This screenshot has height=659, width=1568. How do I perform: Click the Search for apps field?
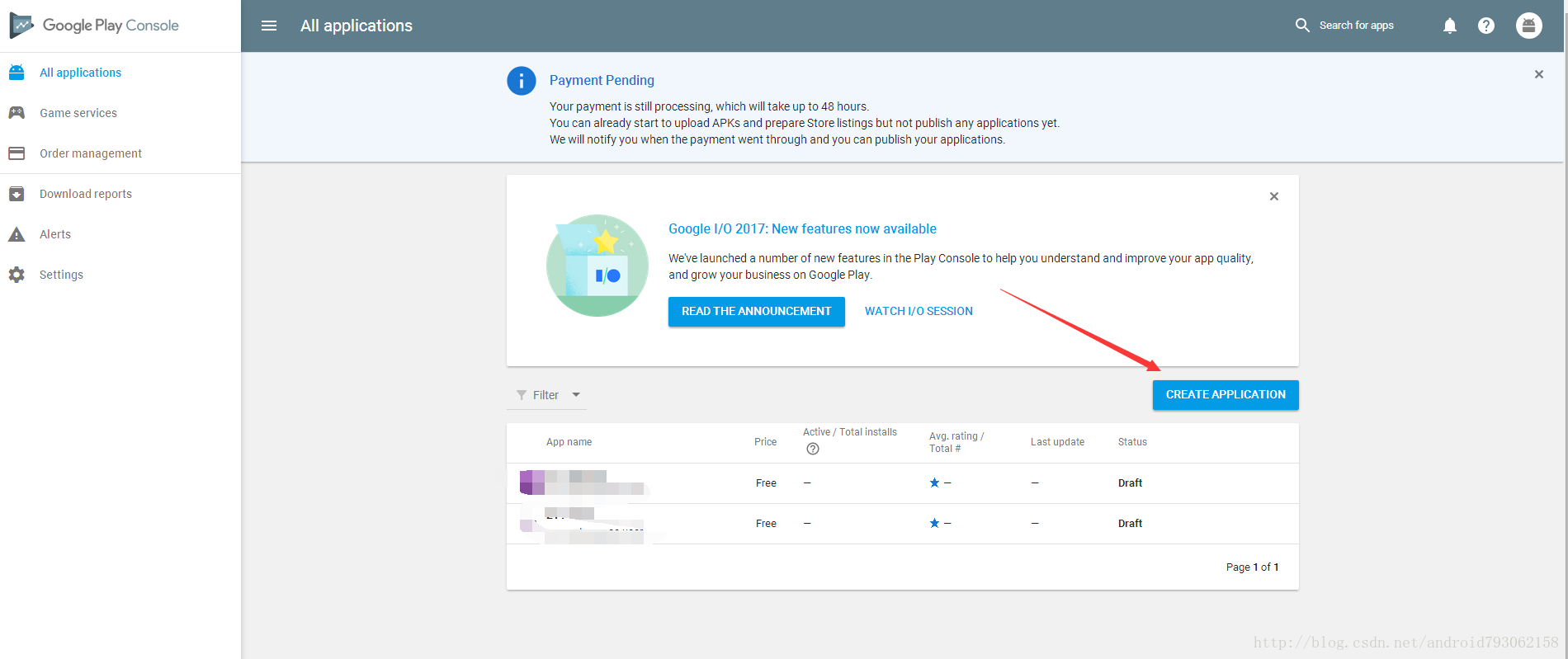[1357, 26]
